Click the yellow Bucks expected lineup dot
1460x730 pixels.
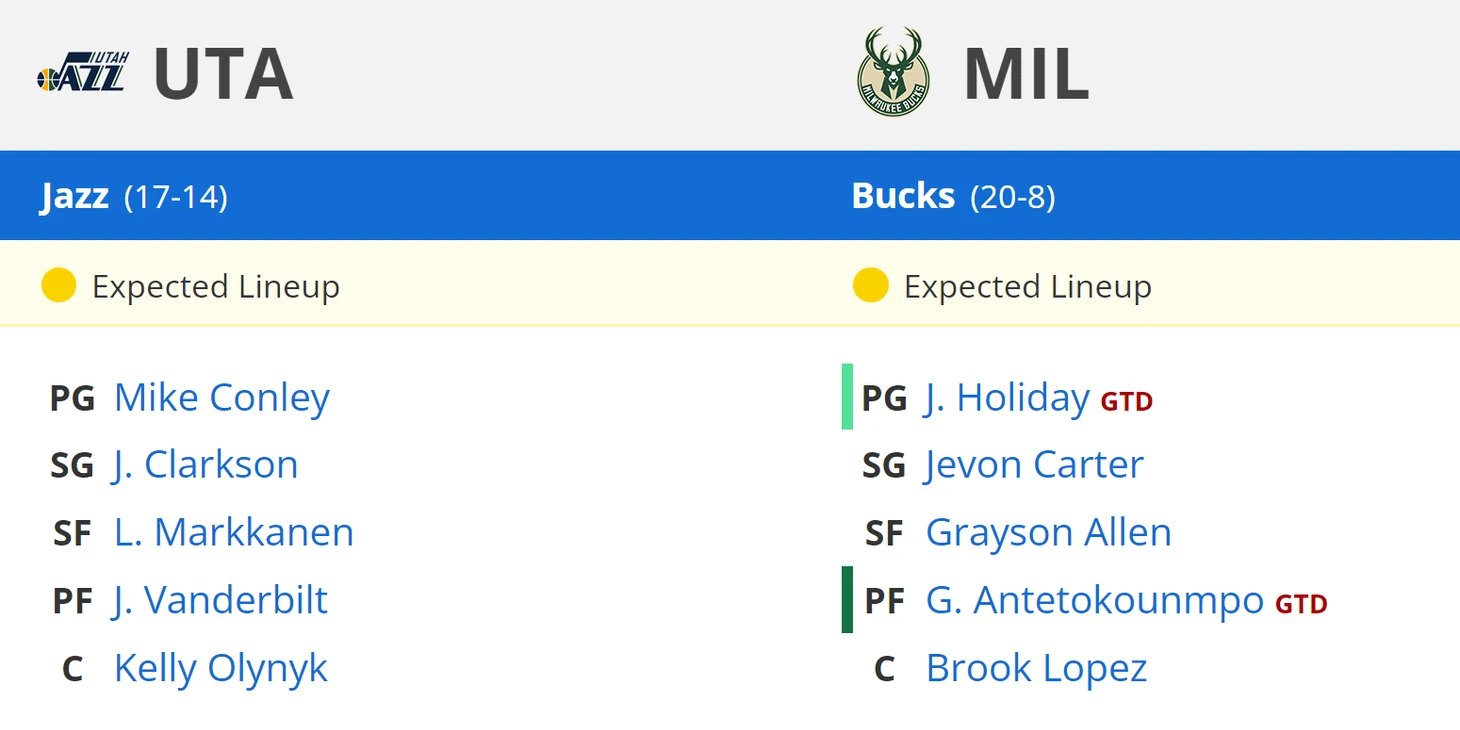[871, 286]
